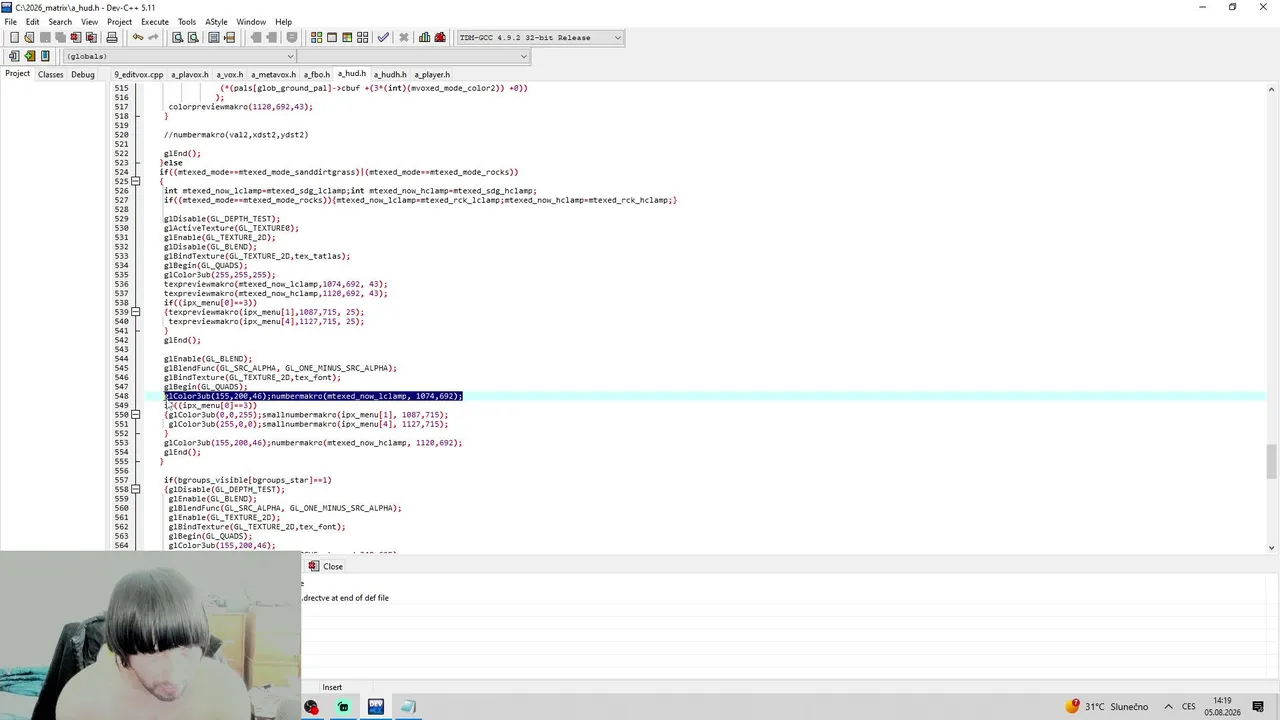Click the Close button in bottom panel

click(326, 566)
